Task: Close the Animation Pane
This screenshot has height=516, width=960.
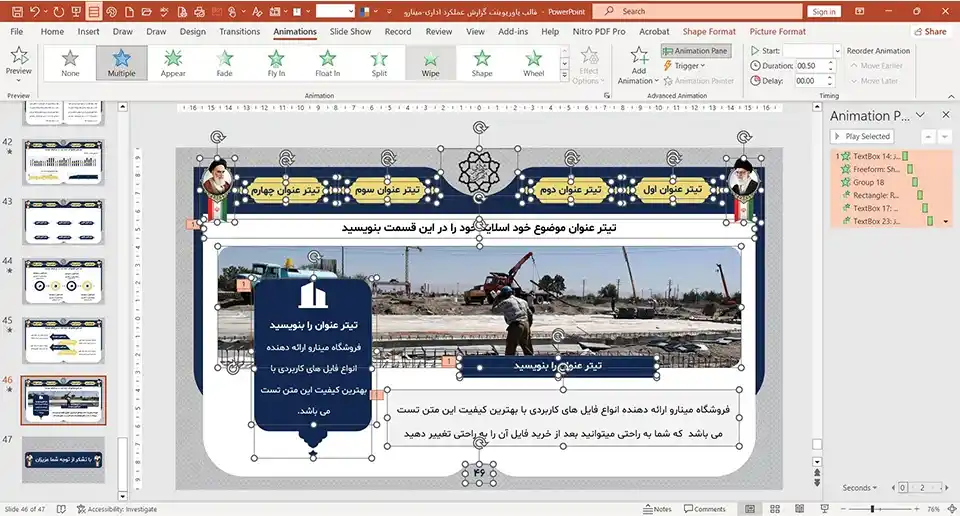Action: pos(946,115)
